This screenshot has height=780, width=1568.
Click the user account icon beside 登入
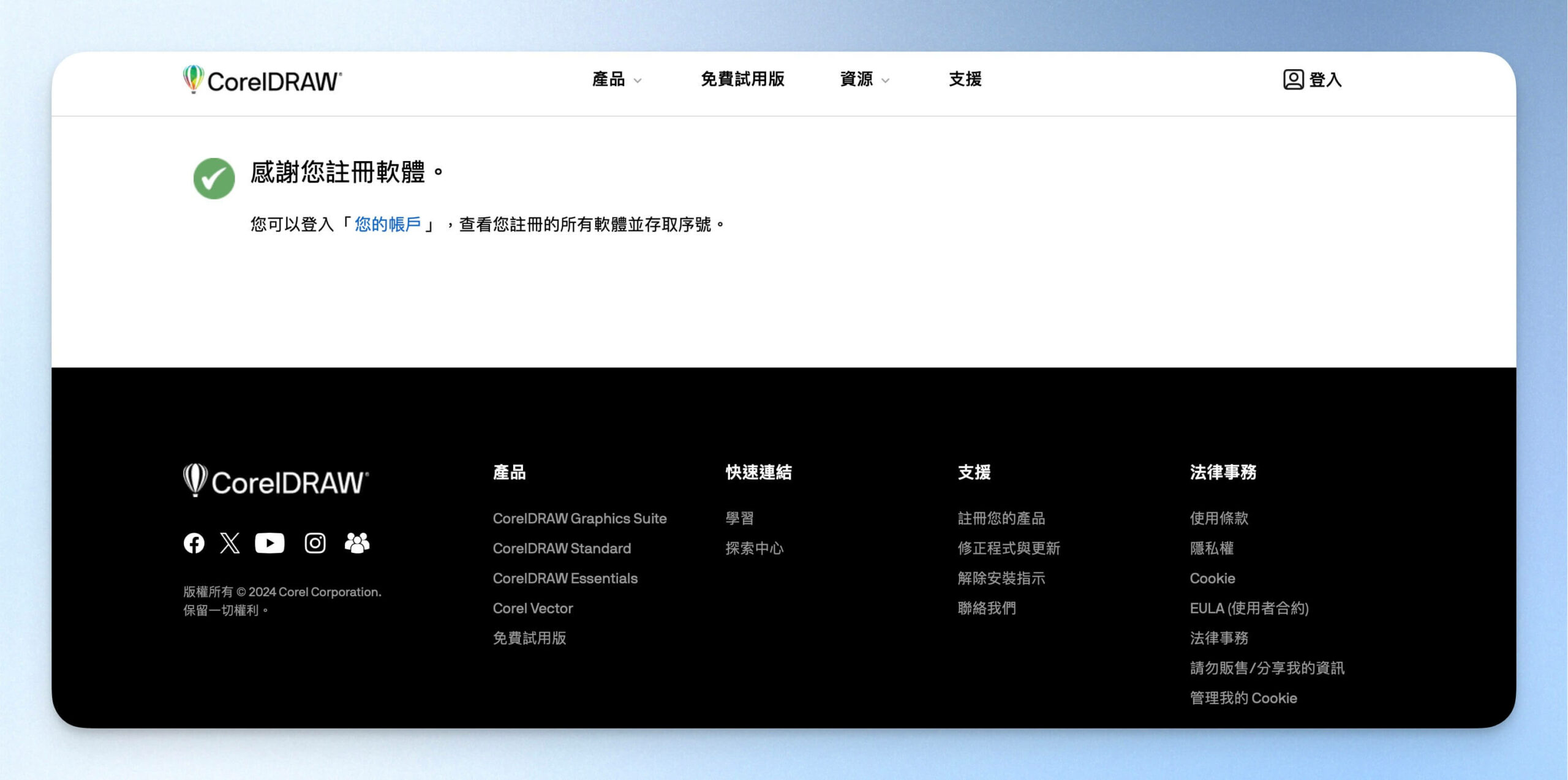1293,80
